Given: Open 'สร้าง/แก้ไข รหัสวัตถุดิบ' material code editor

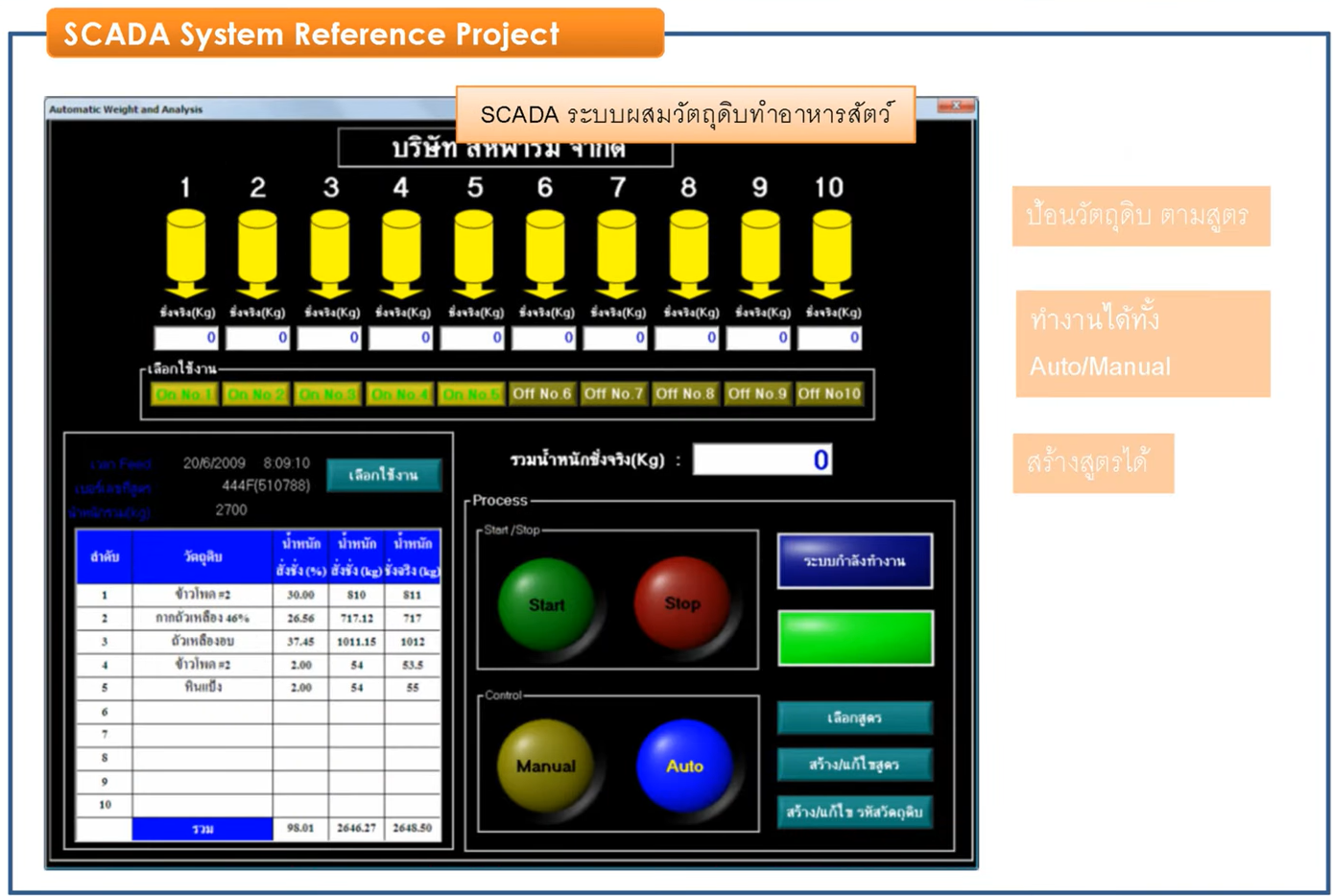Looking at the screenshot, I should coord(854,812).
